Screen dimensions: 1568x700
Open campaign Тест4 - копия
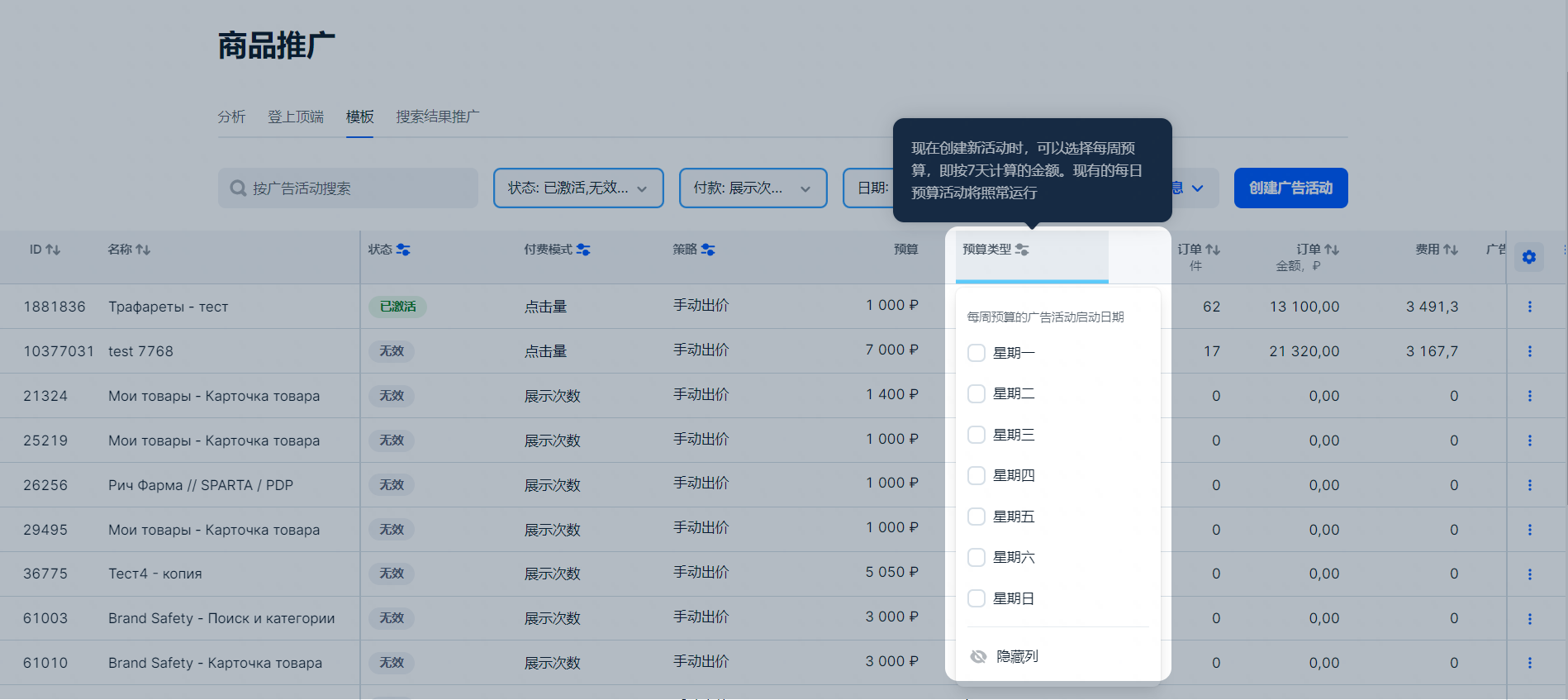(155, 574)
